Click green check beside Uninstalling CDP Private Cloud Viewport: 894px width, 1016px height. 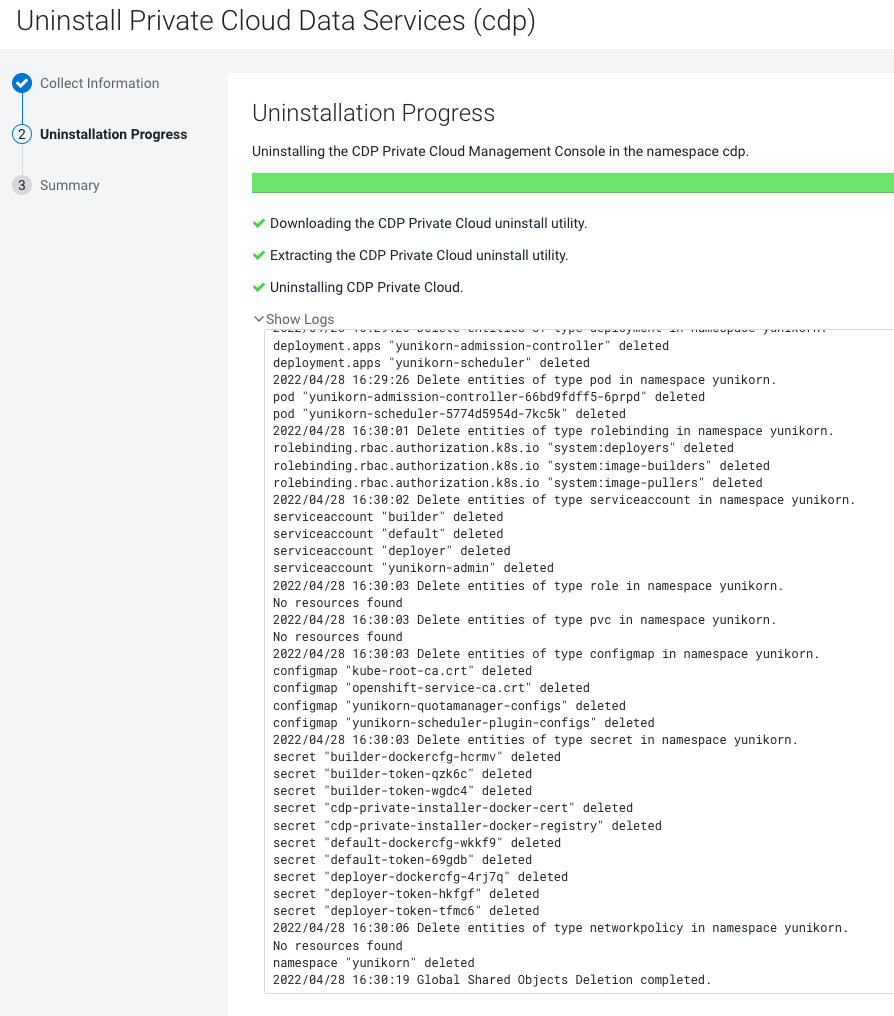tap(259, 287)
